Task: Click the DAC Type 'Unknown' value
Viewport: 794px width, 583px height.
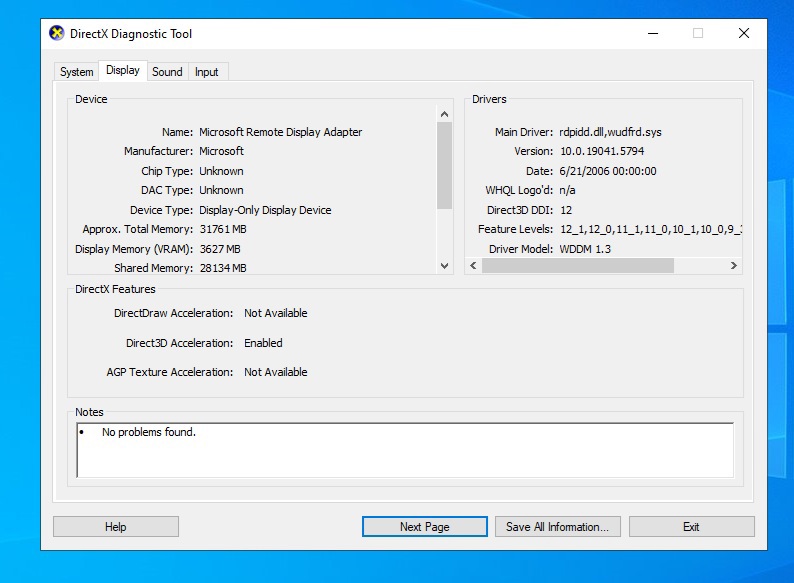Action: 221,190
